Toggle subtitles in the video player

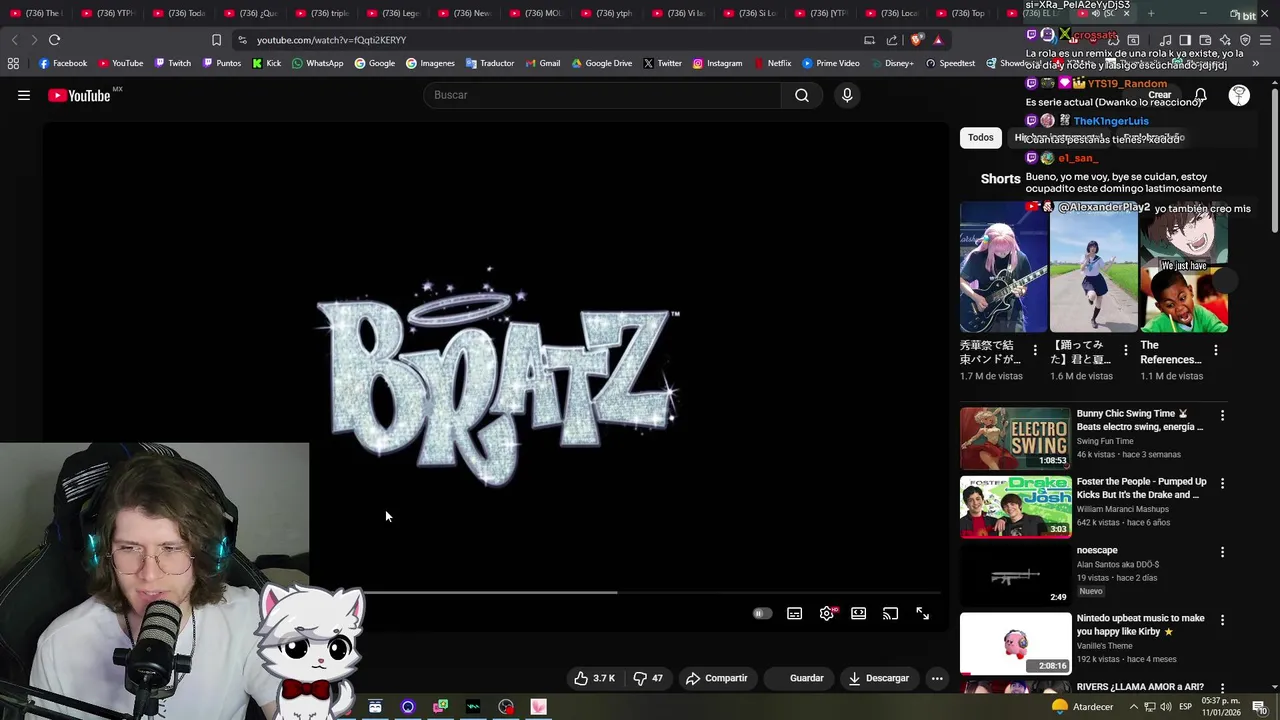pyautogui.click(x=794, y=613)
